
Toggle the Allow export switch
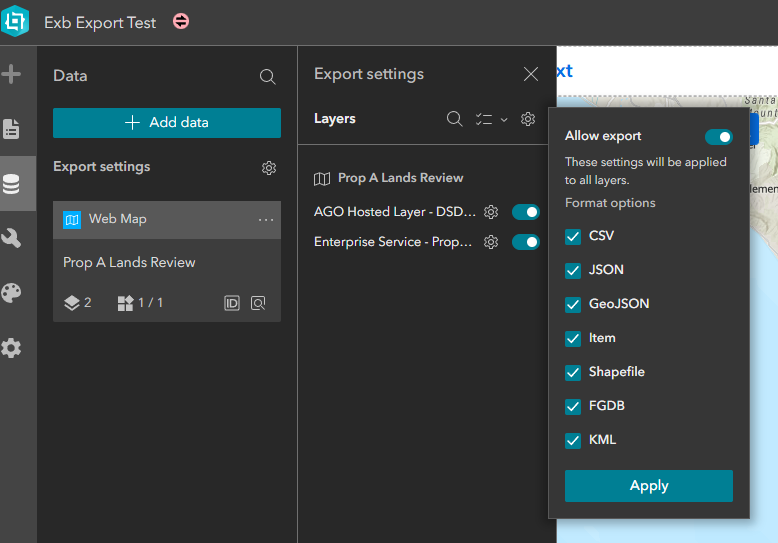pyautogui.click(x=718, y=137)
